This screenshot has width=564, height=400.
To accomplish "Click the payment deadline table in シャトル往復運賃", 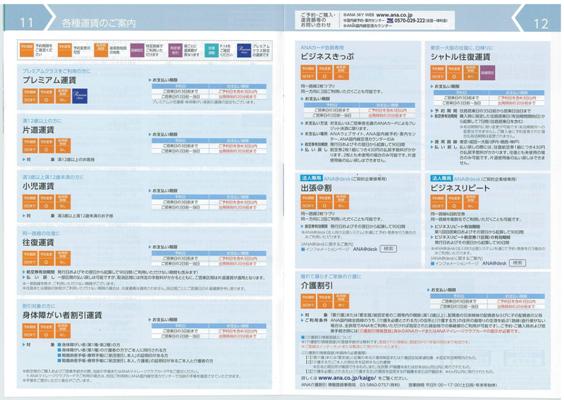I will pyautogui.click(x=489, y=98).
